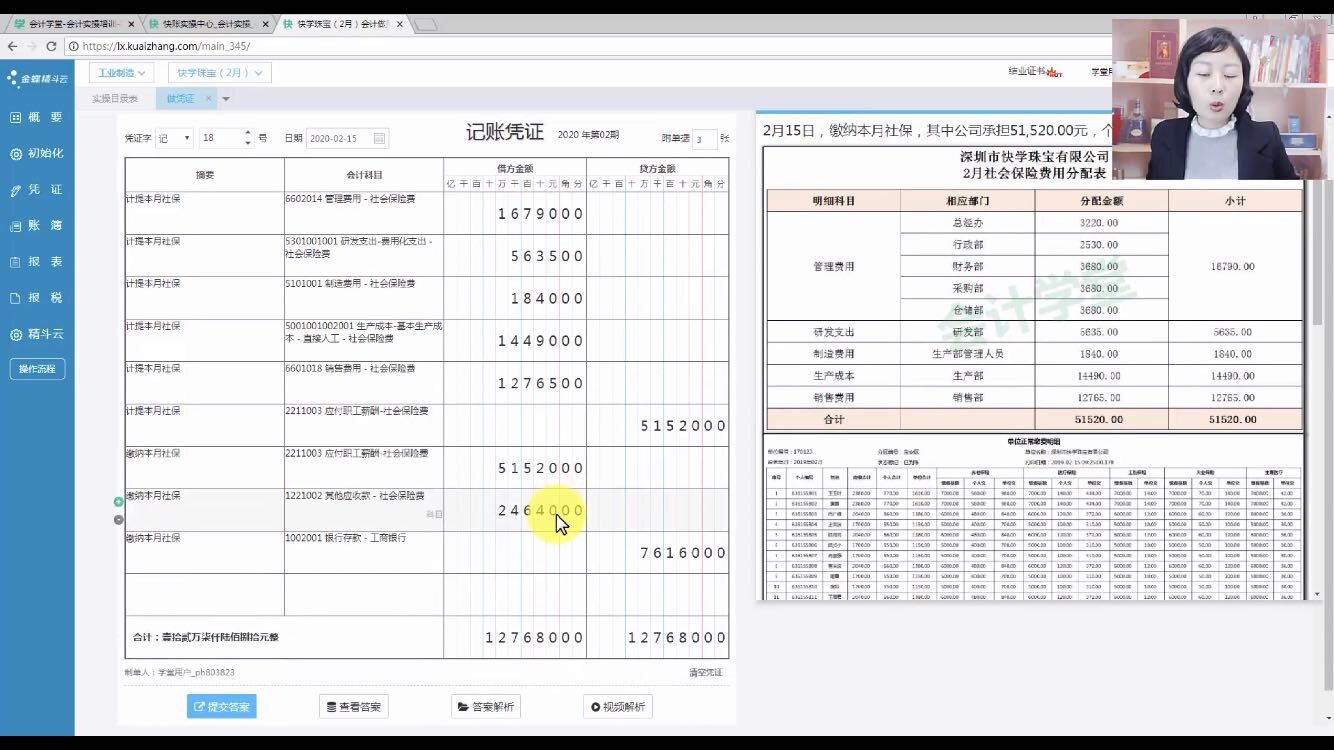Select account 5301001001 研发支出 row
The width and height of the screenshot is (1334, 750).
click(364, 255)
